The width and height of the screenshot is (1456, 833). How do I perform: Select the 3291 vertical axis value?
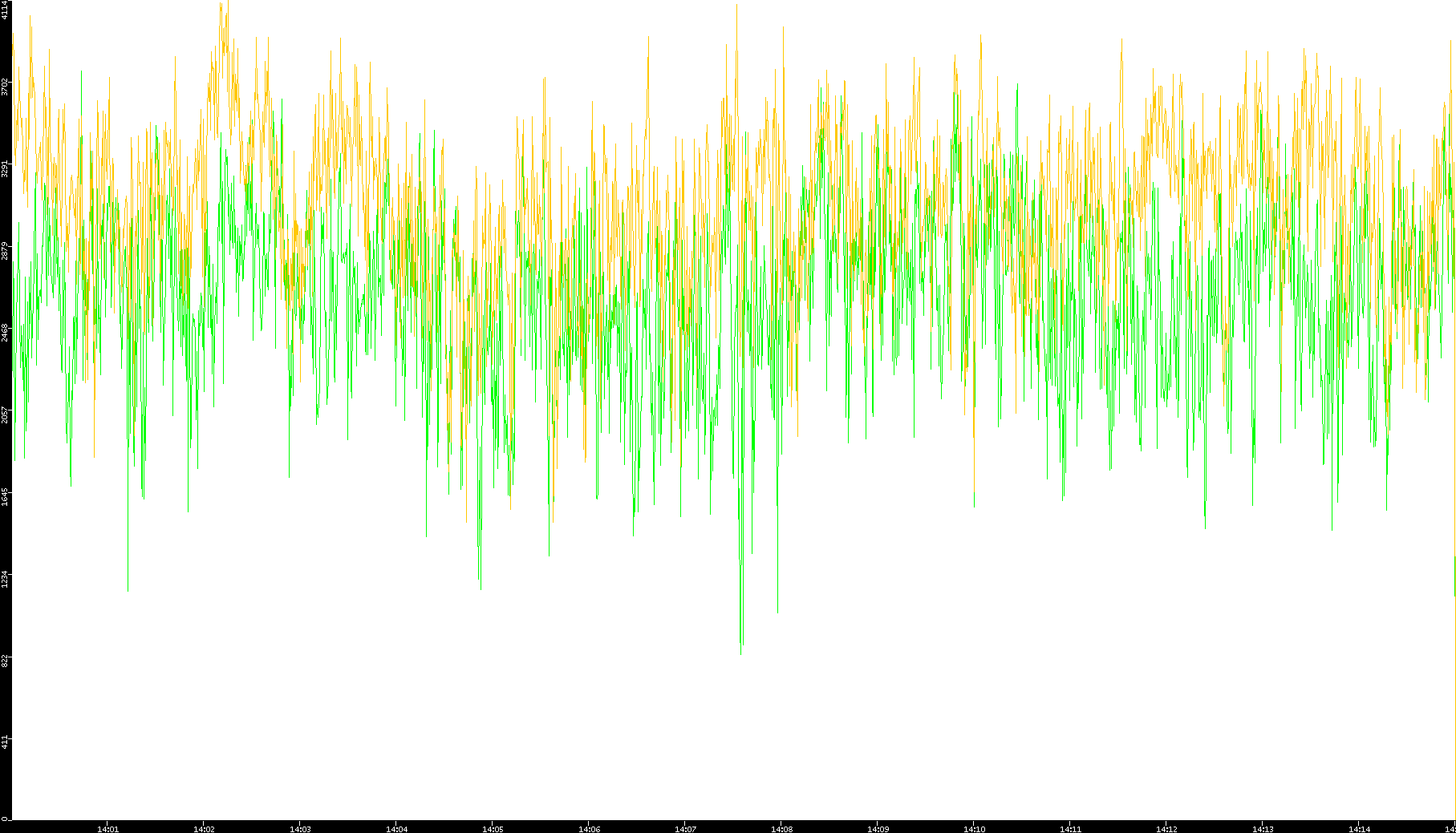pos(5,168)
